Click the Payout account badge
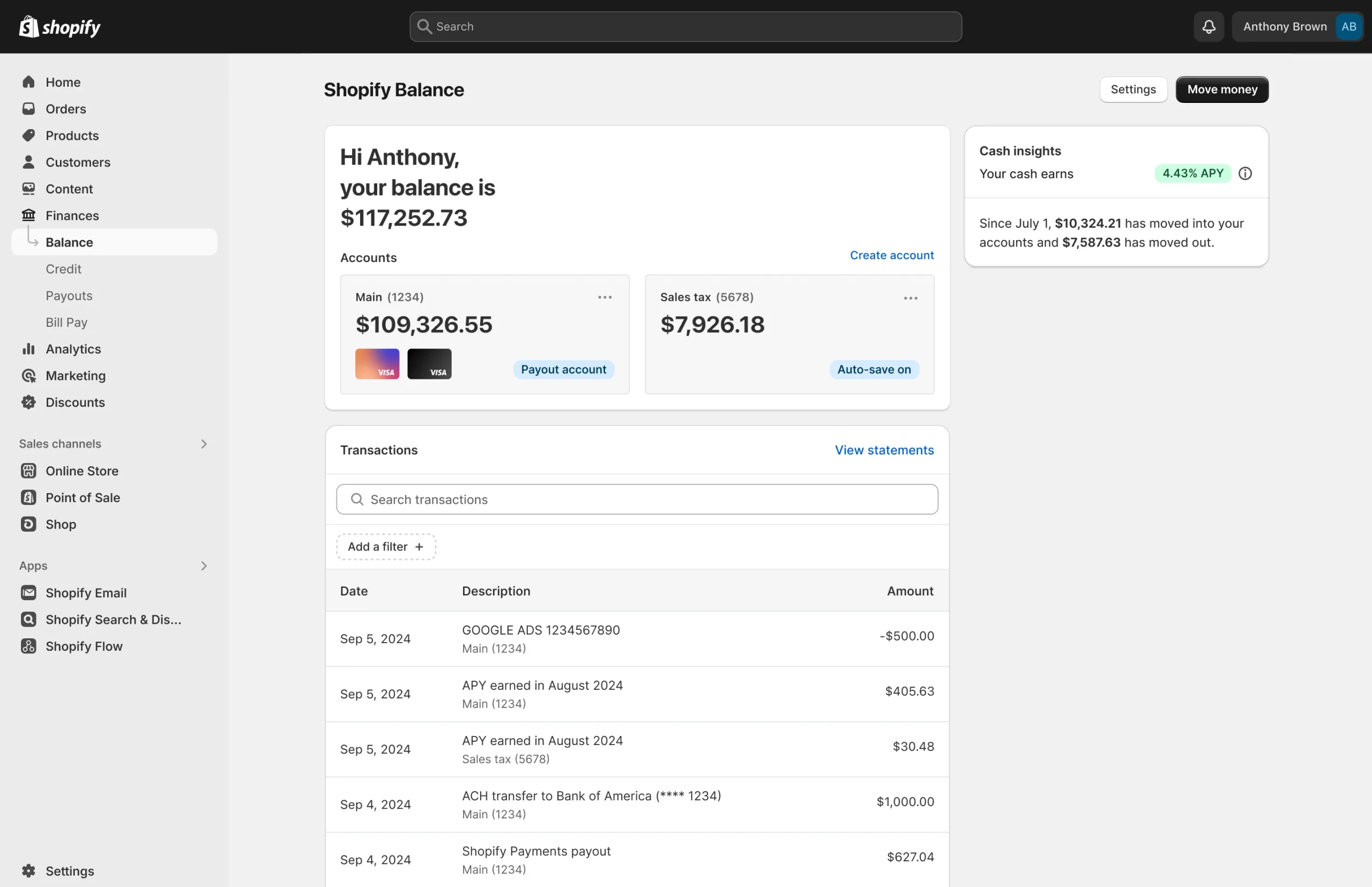The image size is (1372, 887). tap(563, 369)
